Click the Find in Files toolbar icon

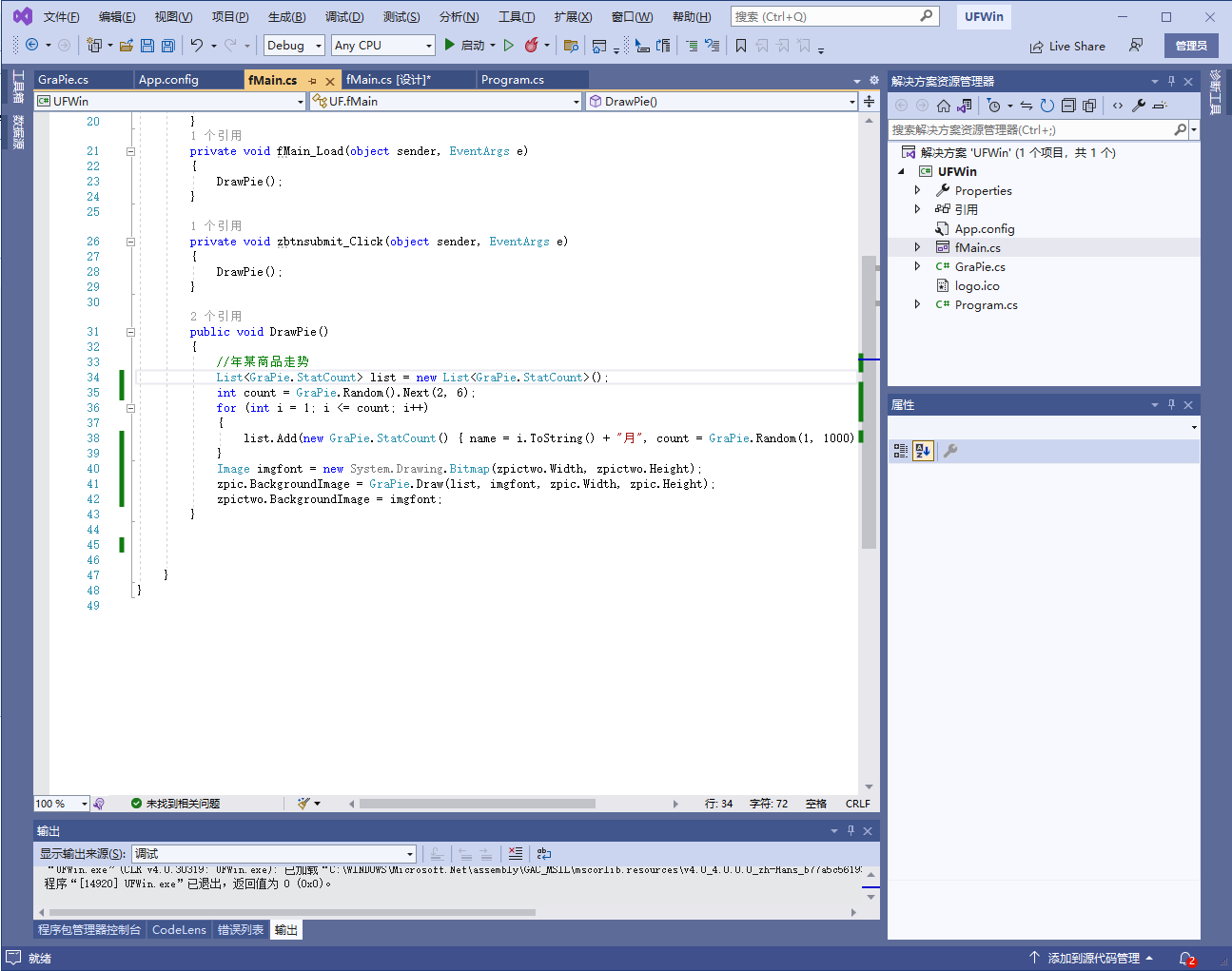tap(571, 45)
